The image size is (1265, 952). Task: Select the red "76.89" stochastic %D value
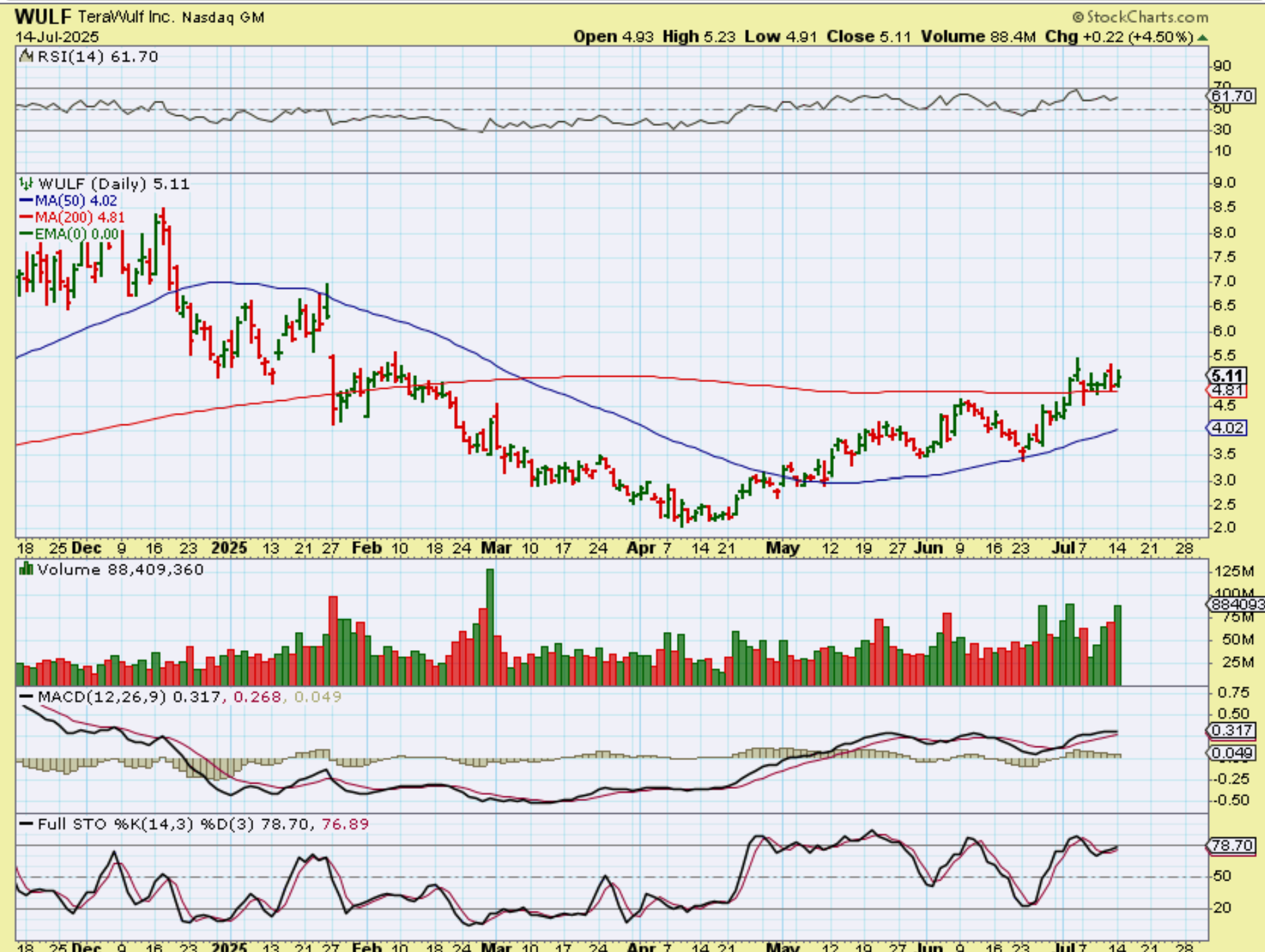point(346,824)
